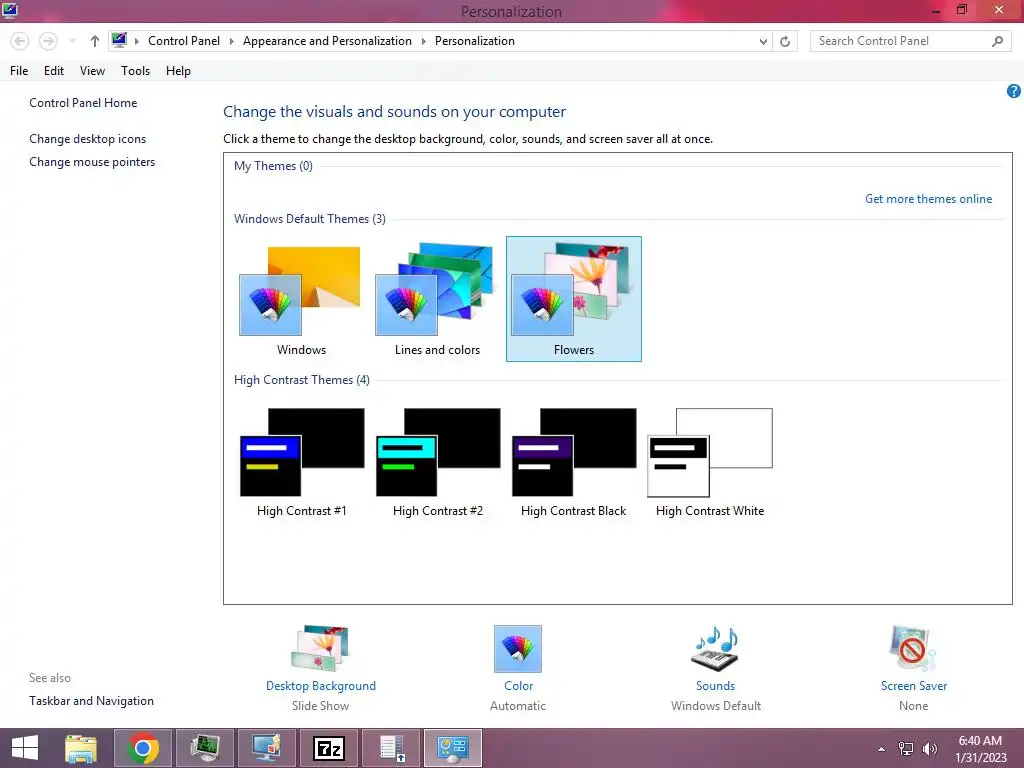
Task: Go to Control Panel Home
Action: coord(83,103)
